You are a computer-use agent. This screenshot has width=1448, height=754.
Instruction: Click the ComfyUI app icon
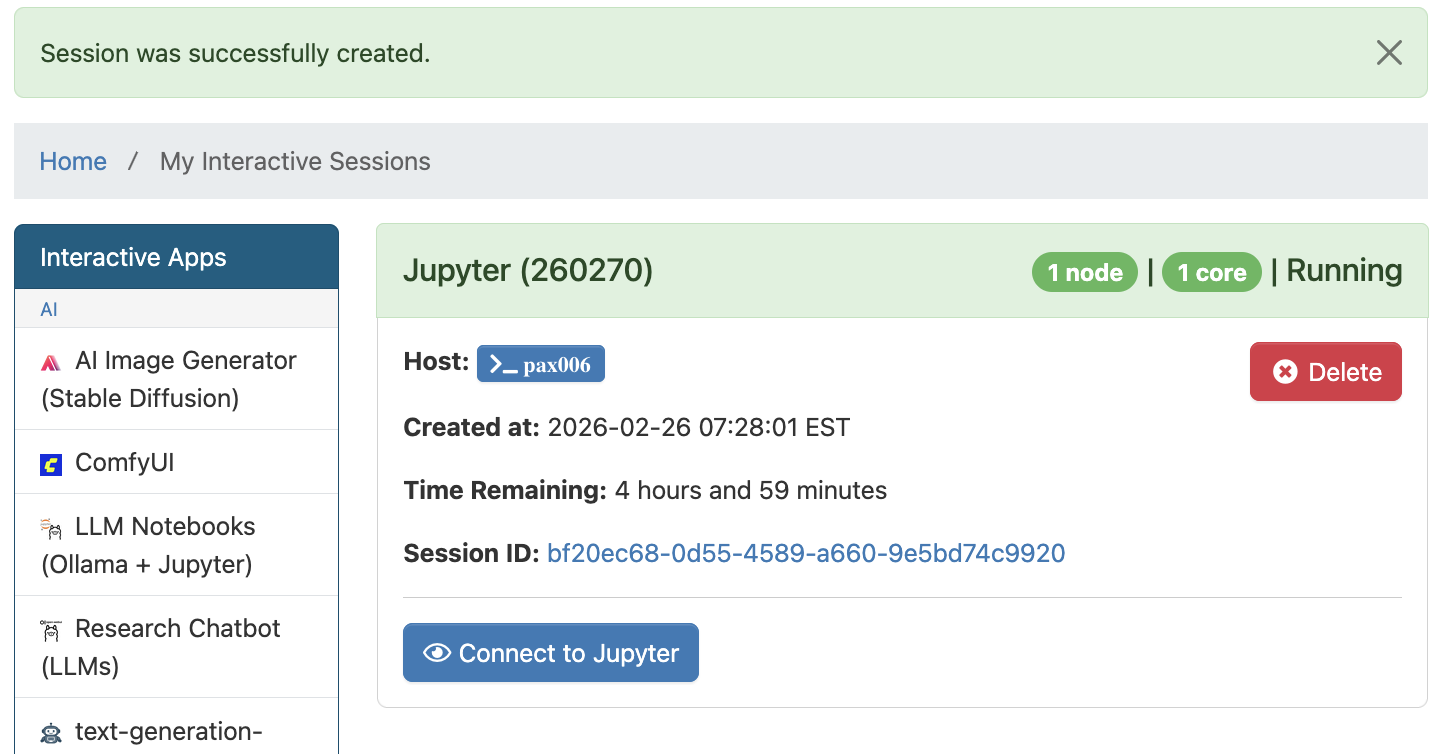50,462
